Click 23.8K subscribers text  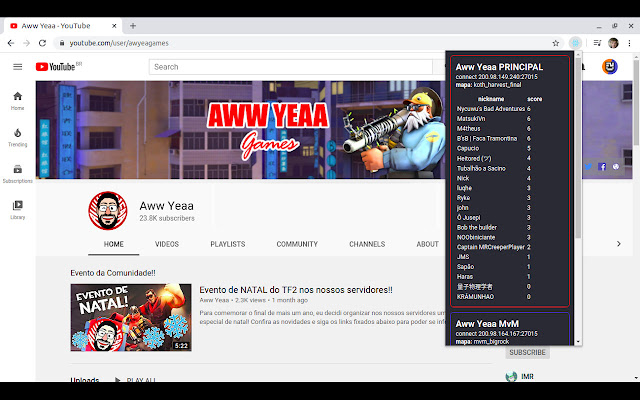[x=167, y=218]
